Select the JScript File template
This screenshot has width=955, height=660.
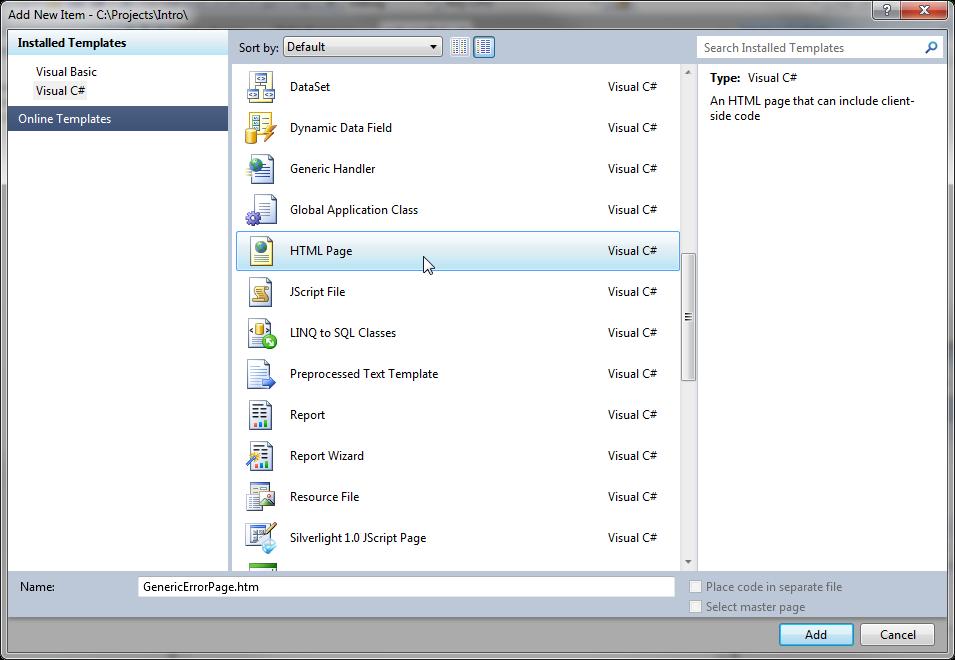click(457, 292)
